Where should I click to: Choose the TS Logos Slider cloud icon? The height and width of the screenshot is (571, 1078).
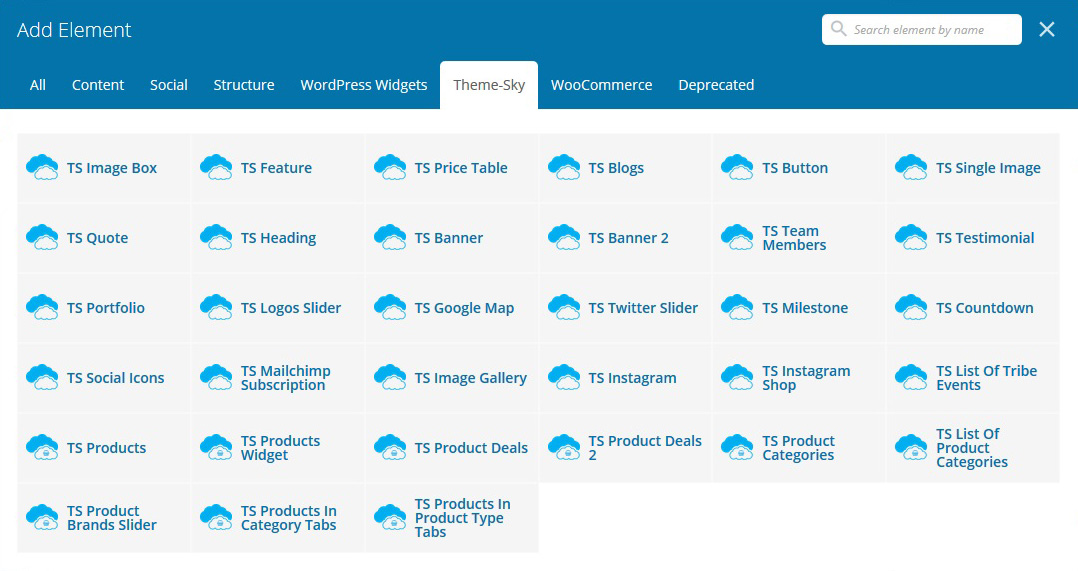click(216, 308)
